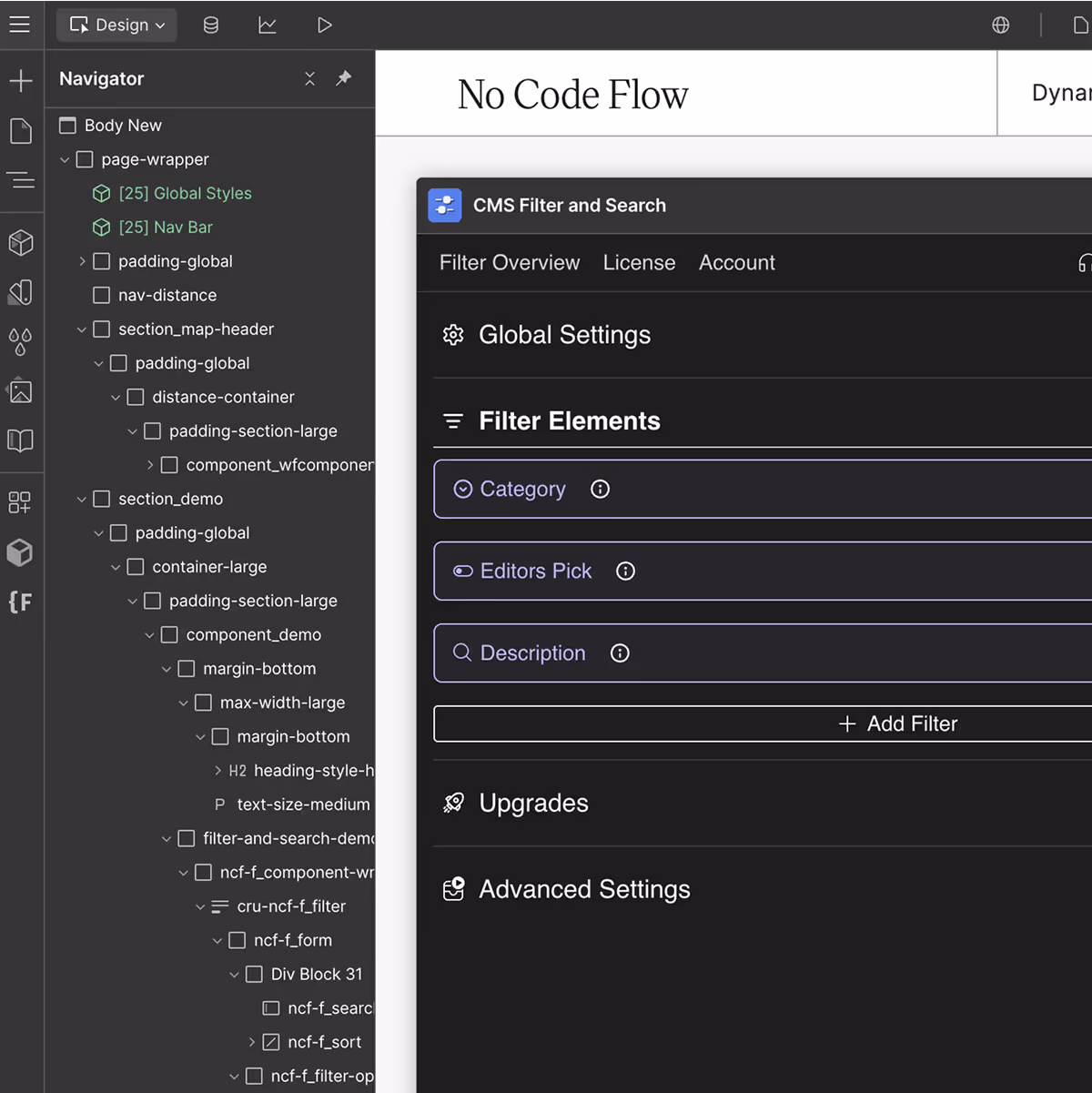Open the CMS database icon in top bar
Screen dimensions: 1092x1093
coord(211,25)
